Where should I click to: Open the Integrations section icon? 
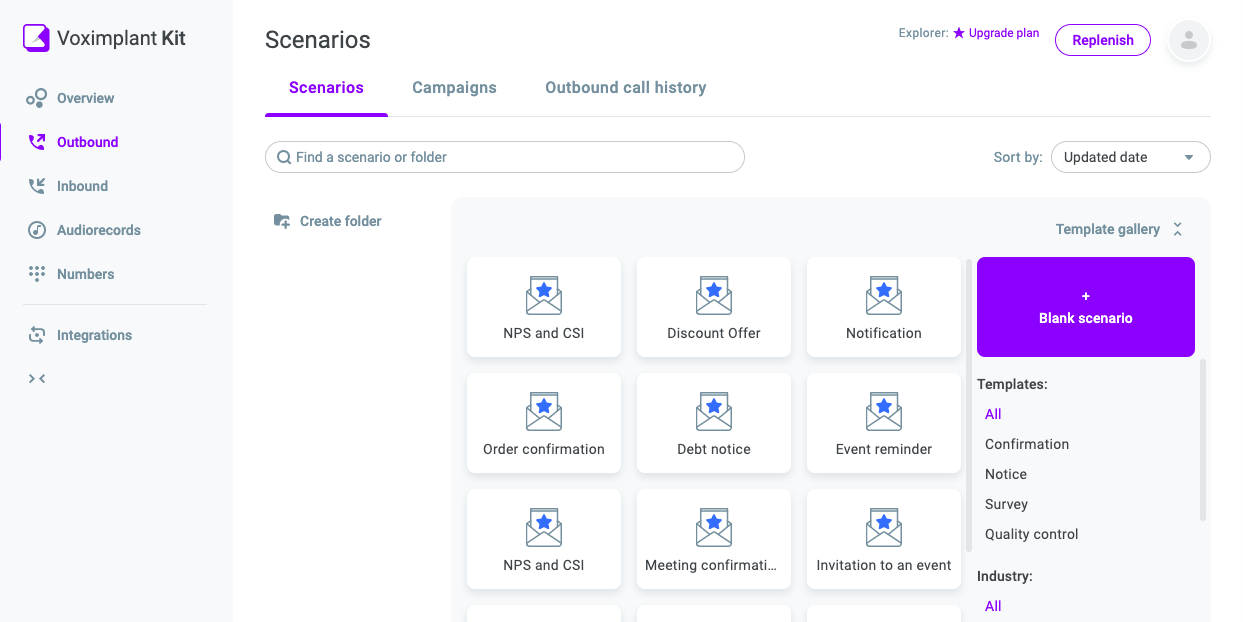(37, 335)
